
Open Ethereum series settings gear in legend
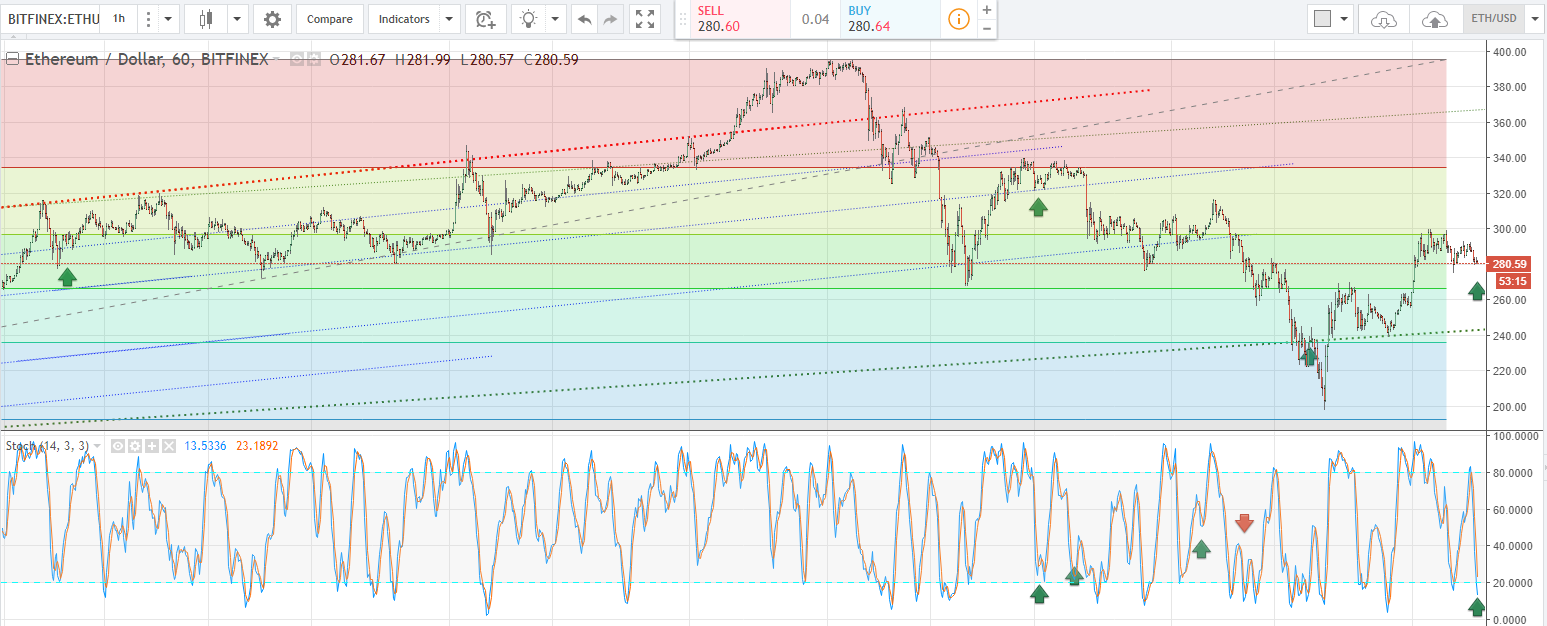pos(313,60)
